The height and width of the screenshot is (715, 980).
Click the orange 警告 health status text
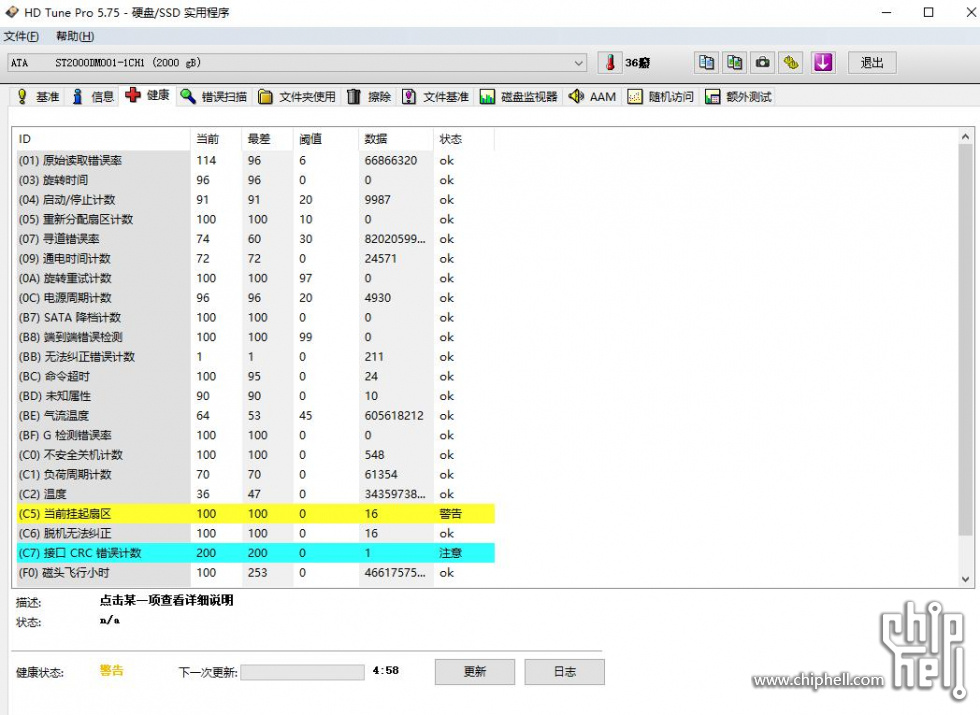[x=112, y=671]
